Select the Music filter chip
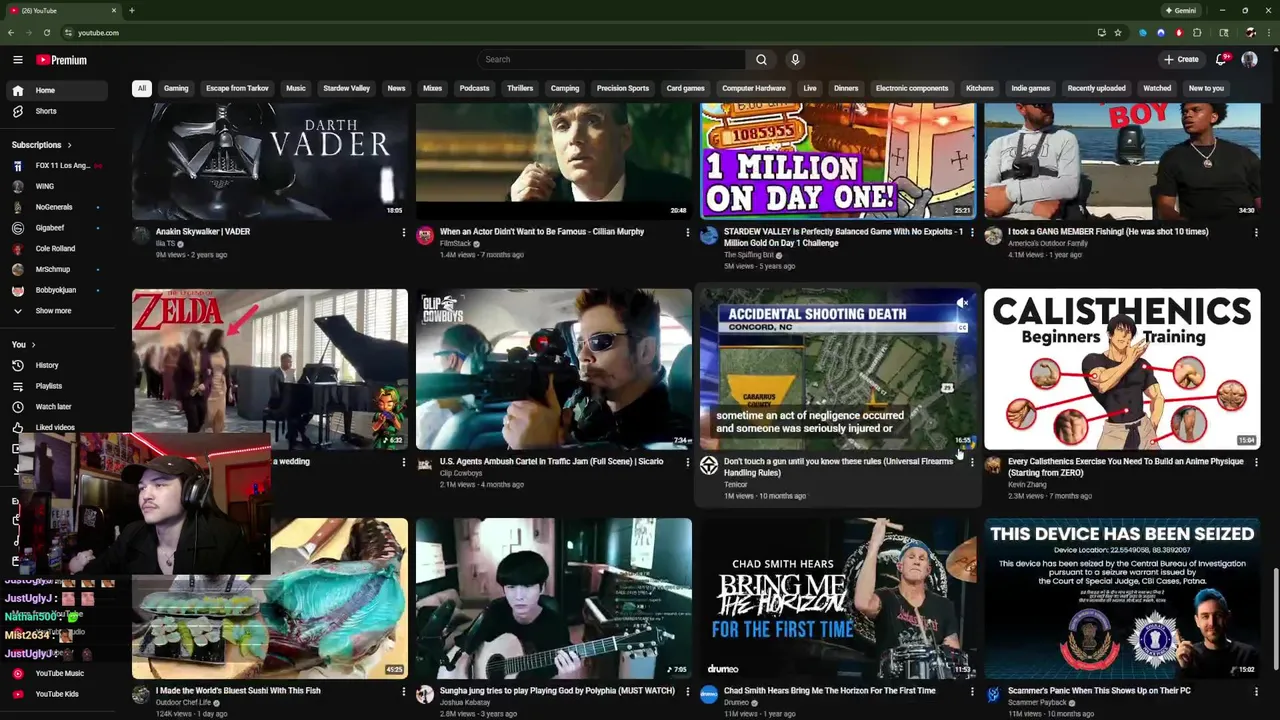Viewport: 1280px width, 720px height. [x=296, y=88]
